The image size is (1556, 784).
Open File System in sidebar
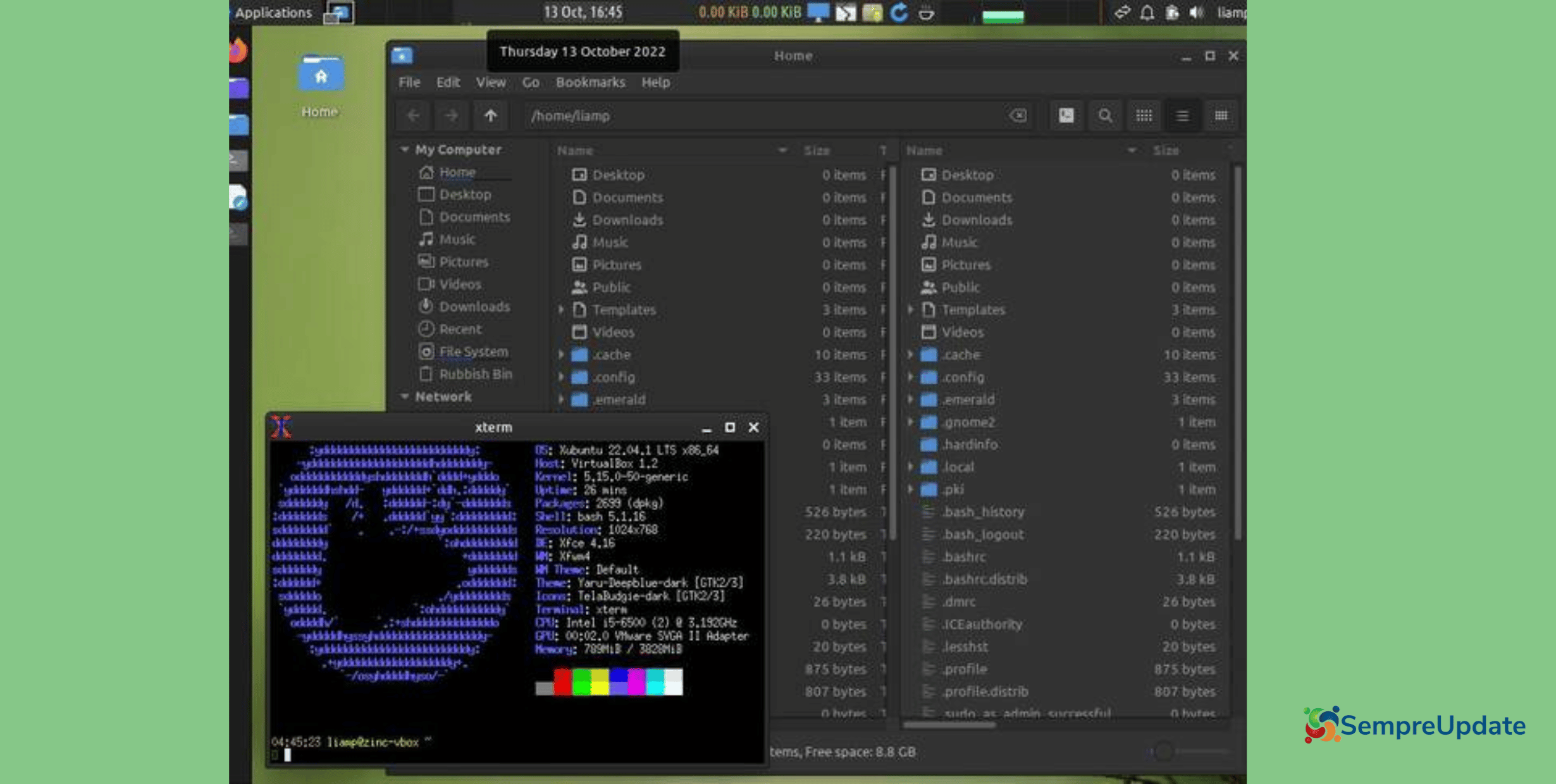click(x=464, y=352)
